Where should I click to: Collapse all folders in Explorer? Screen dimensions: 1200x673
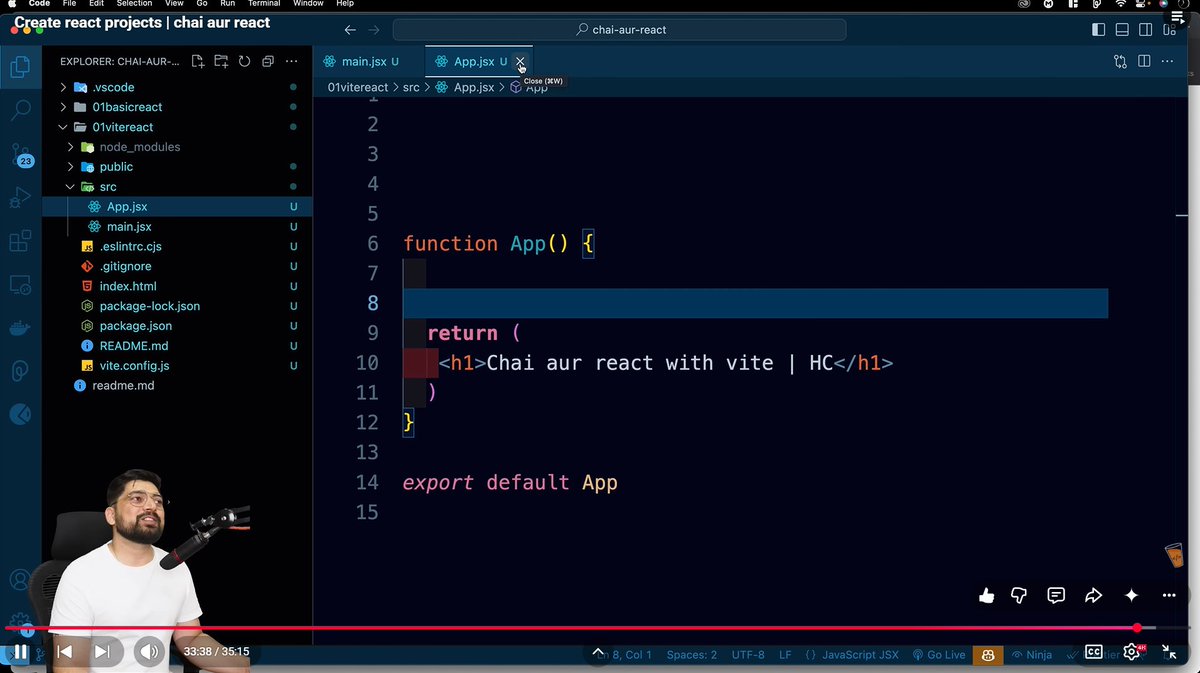coord(268,62)
